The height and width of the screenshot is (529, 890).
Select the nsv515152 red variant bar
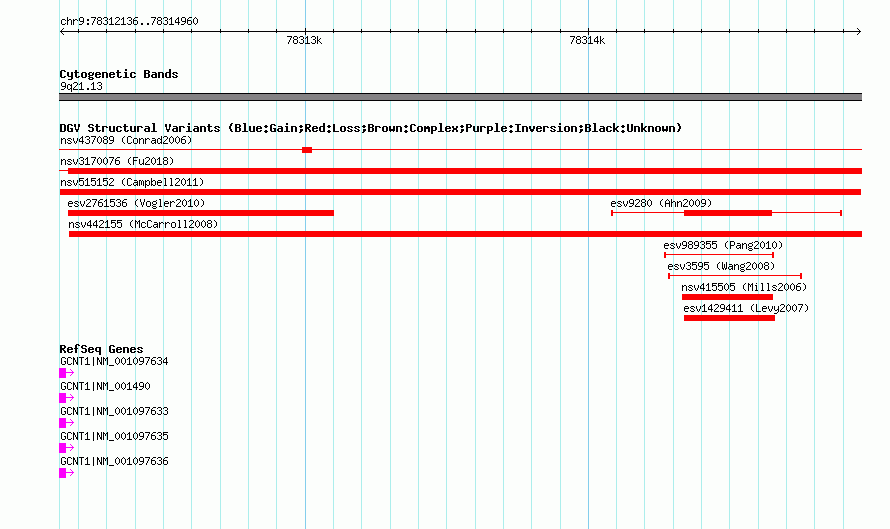coord(460,192)
